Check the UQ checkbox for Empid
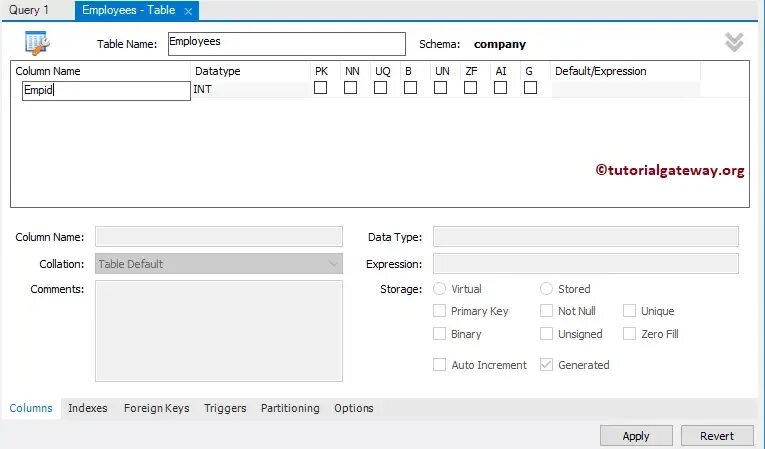The image size is (765, 449). point(381,88)
